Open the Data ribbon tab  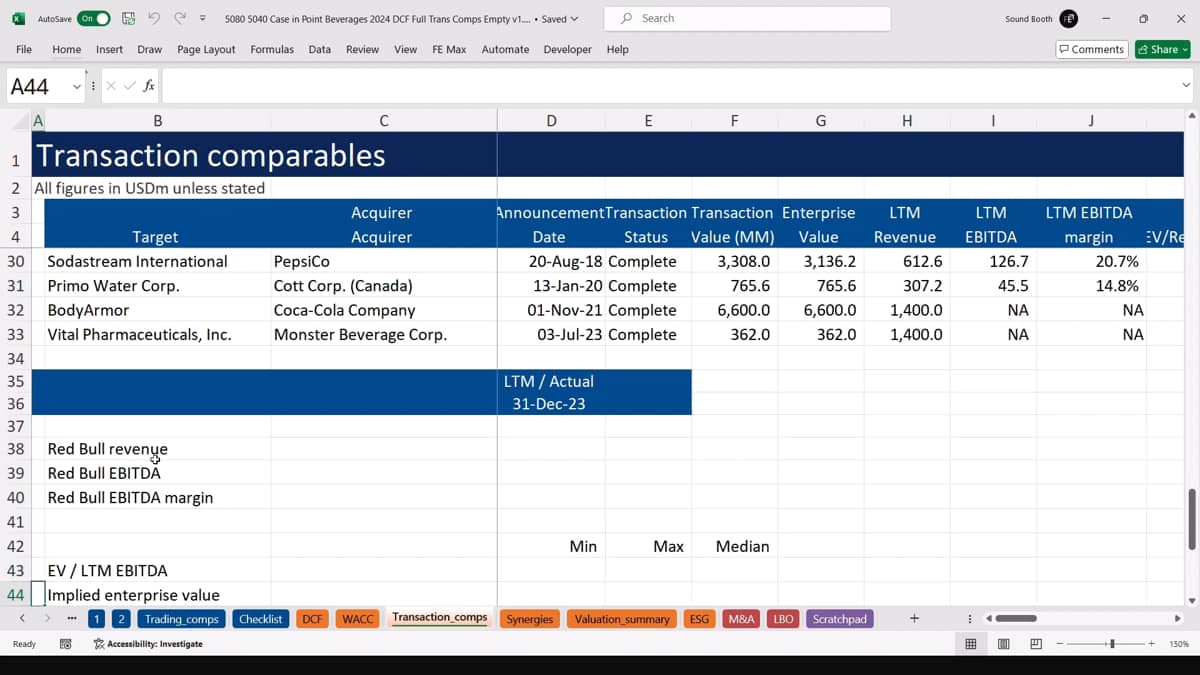tap(320, 49)
